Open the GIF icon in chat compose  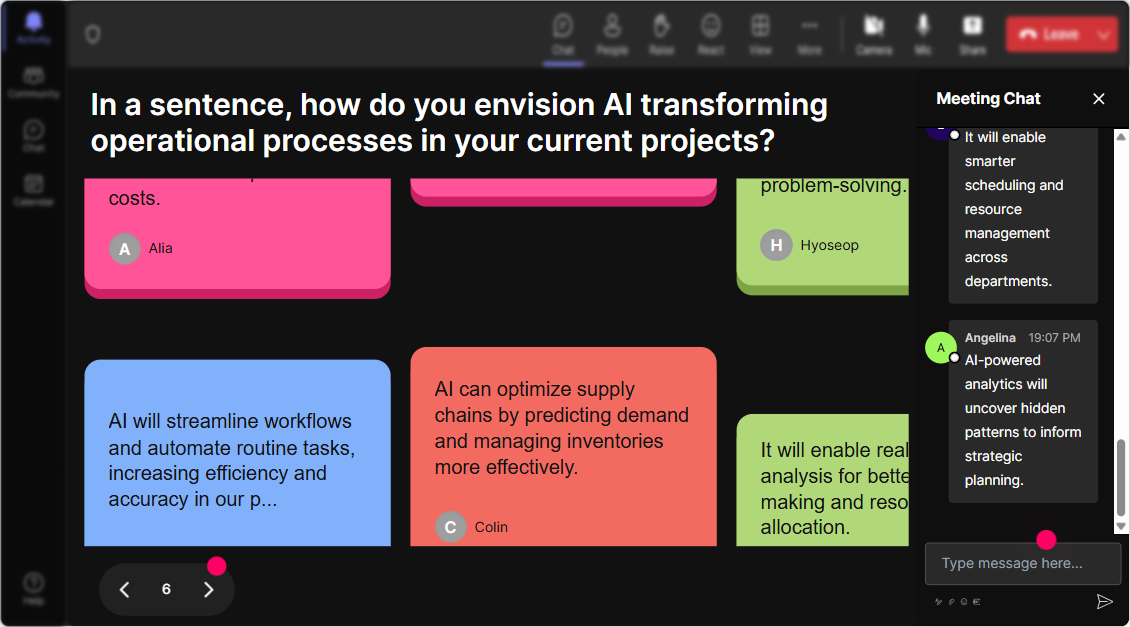[x=977, y=602]
